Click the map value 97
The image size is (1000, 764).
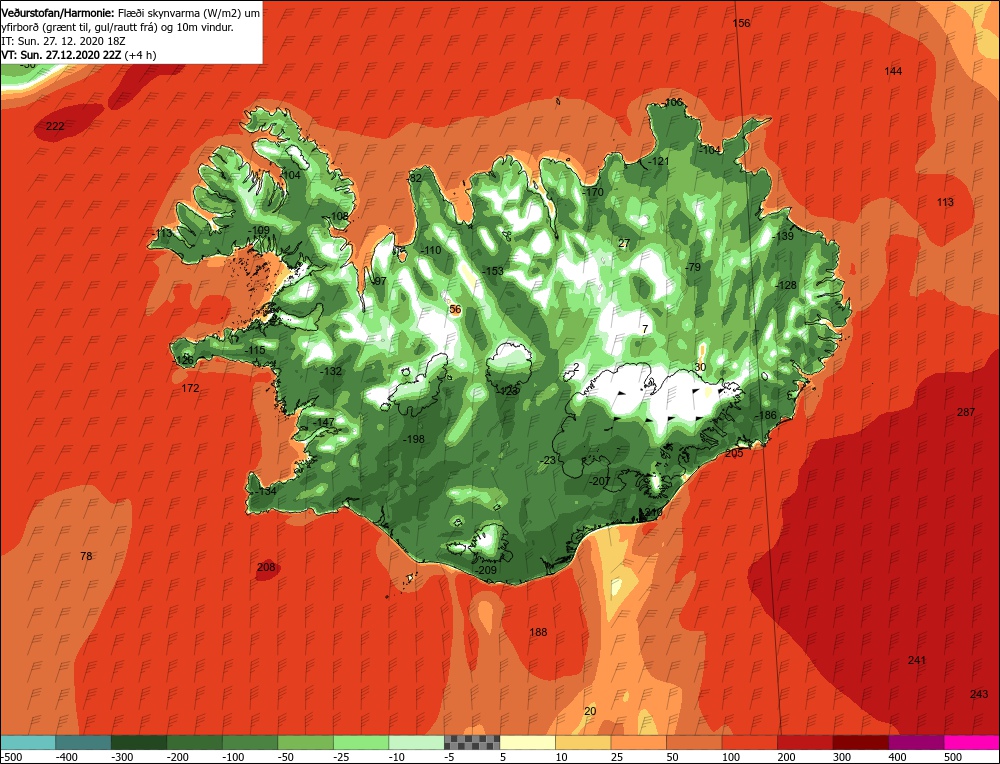pos(381,281)
